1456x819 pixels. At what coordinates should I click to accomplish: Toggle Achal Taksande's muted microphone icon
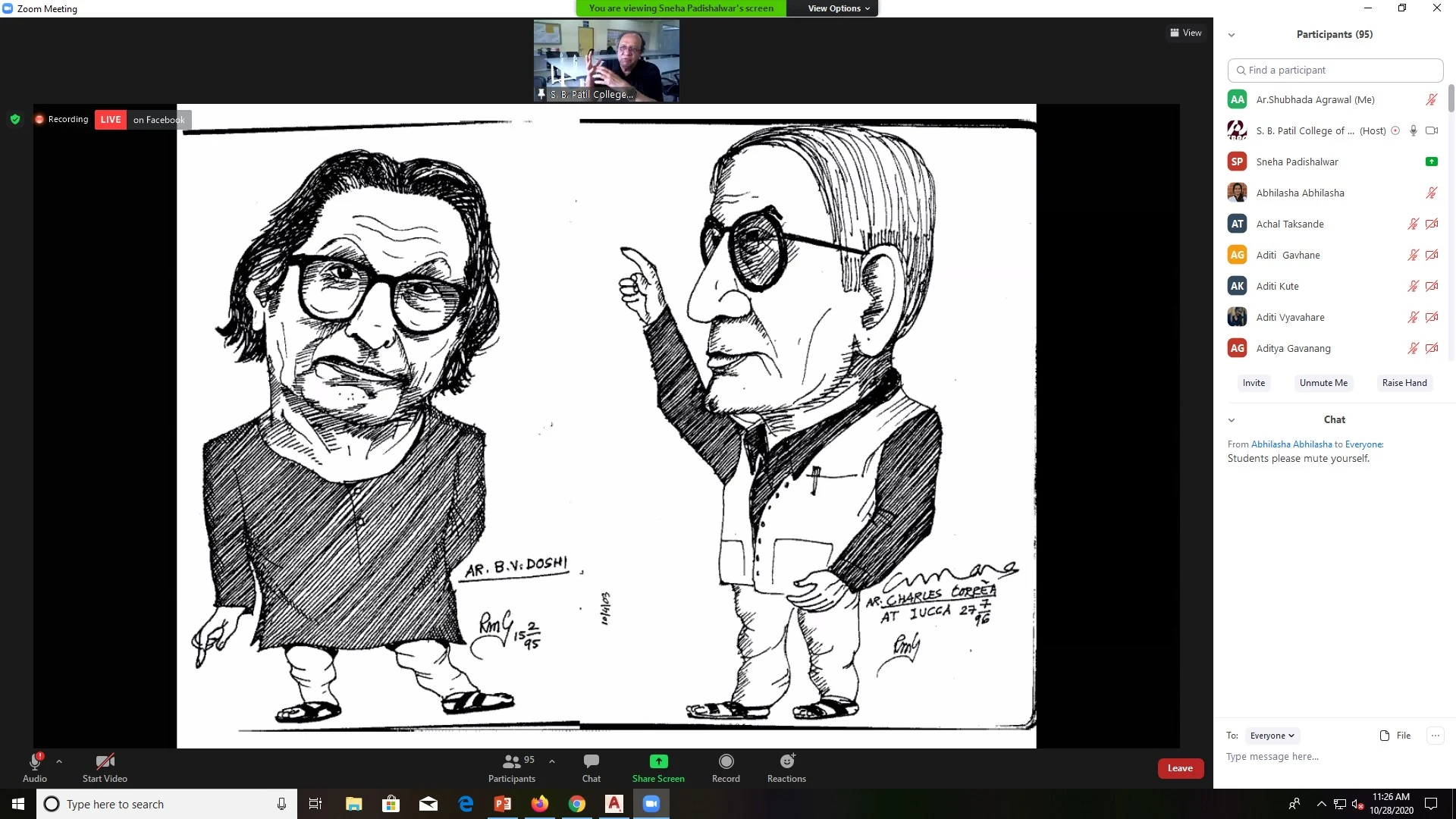click(x=1414, y=224)
